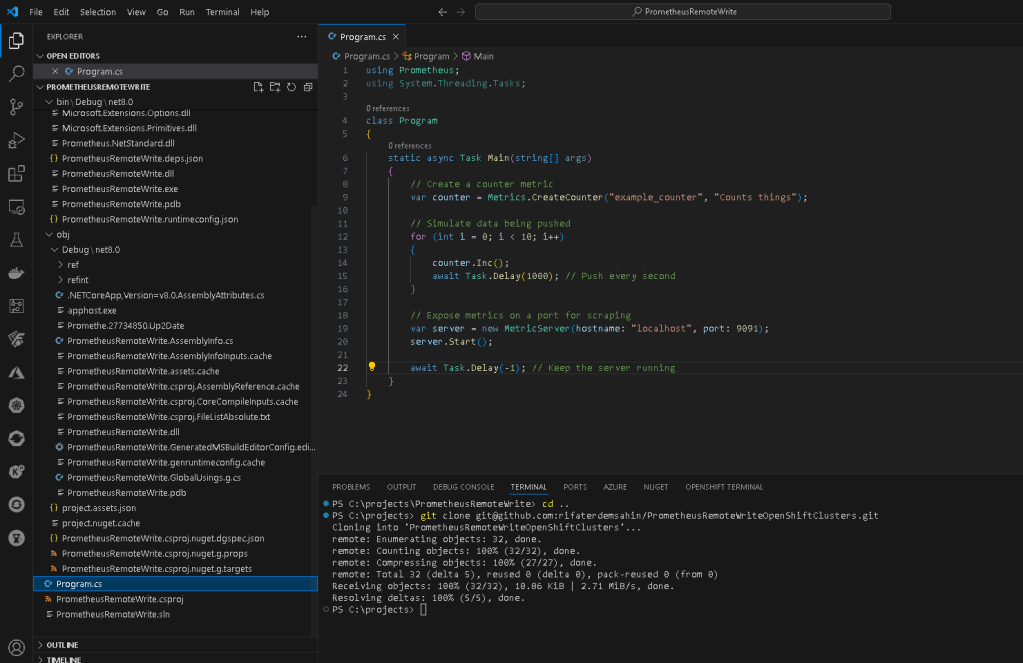The height and width of the screenshot is (663, 1023).
Task: Switch to the OpenShift Terminal tab
Action: [724, 487]
